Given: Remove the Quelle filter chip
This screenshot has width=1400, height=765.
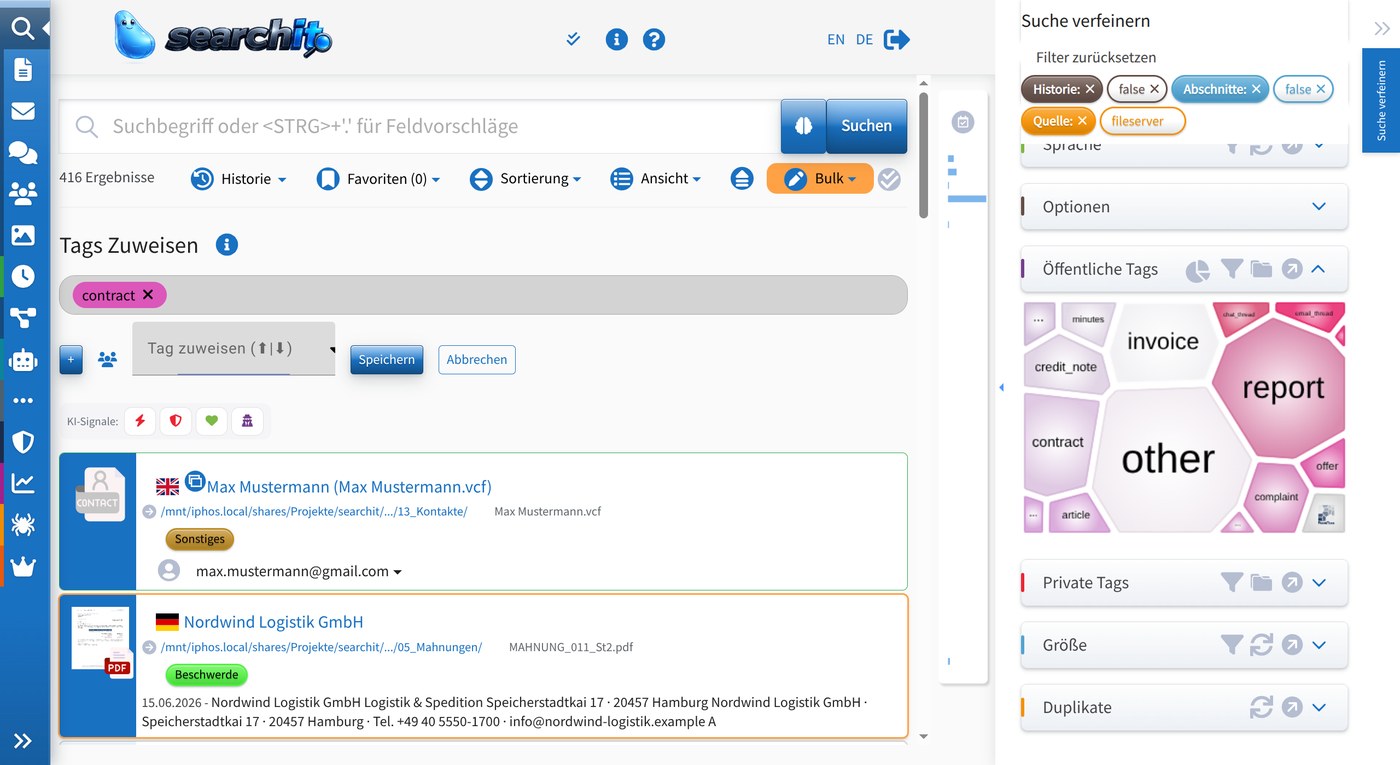Looking at the screenshot, I should click(x=1082, y=121).
